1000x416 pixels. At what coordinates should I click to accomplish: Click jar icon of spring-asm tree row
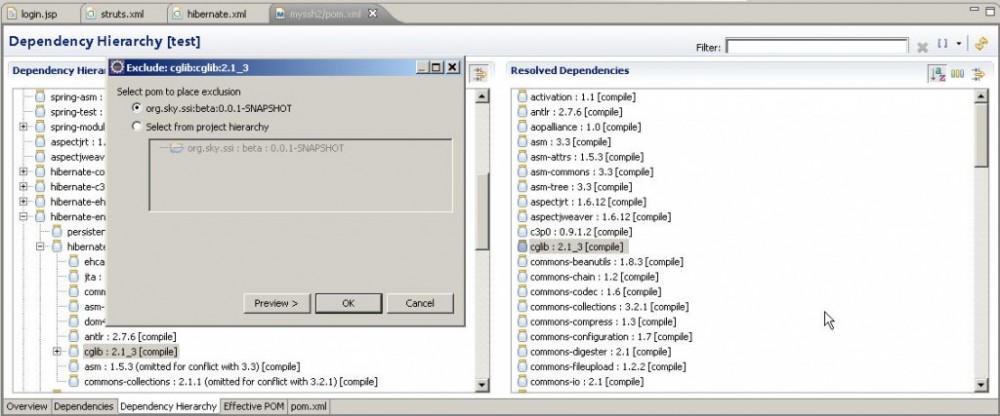40,97
